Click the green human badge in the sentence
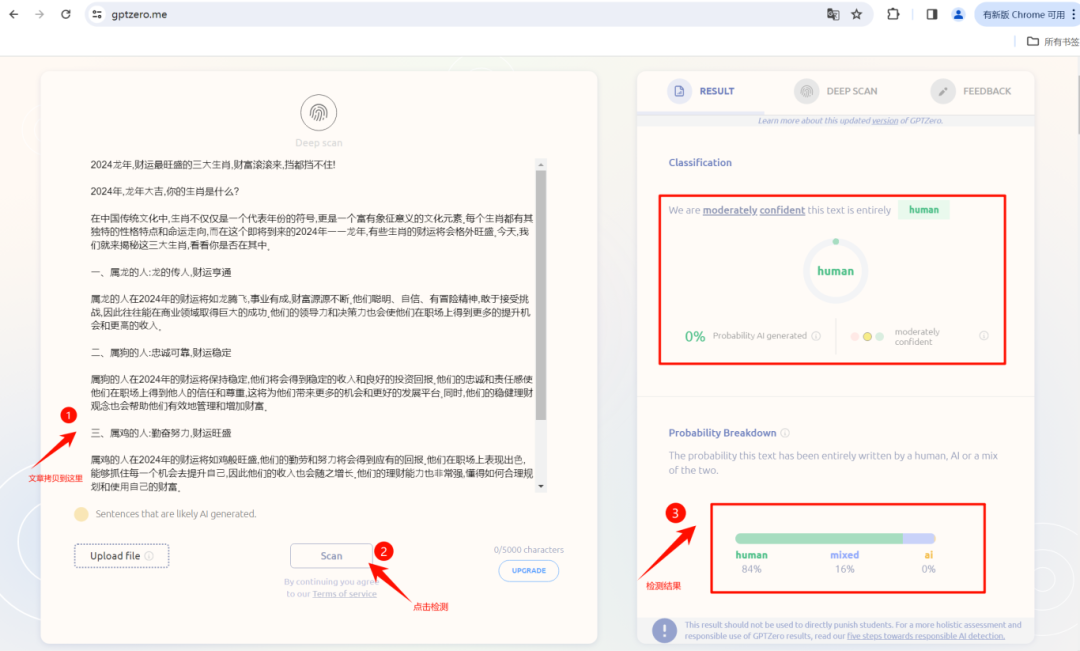Screen dimensions: 1080x651 [x=924, y=210]
